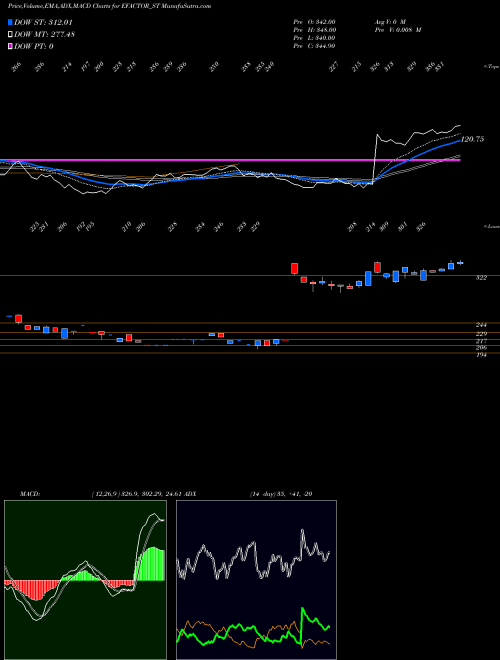Open the ADX indicator chart panel
The width and height of the screenshot is (500, 660).
pyautogui.click(x=256, y=580)
